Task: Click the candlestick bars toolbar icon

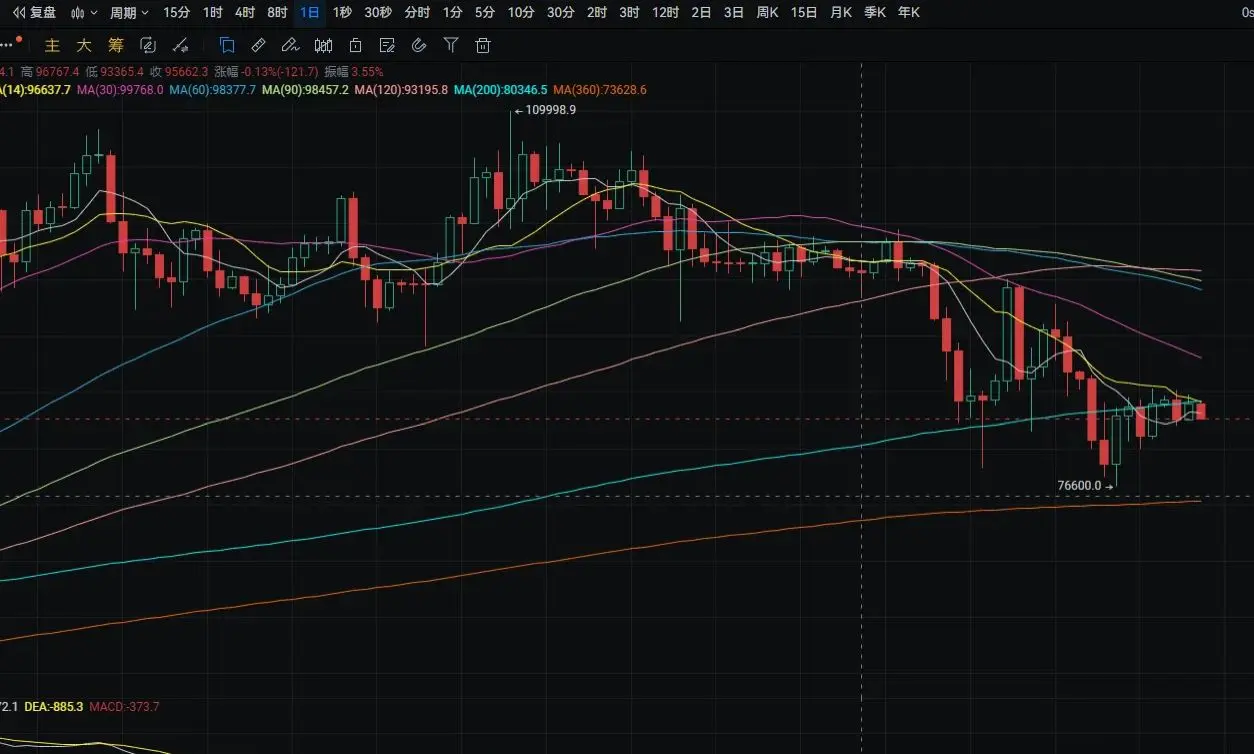Action: (x=323, y=45)
